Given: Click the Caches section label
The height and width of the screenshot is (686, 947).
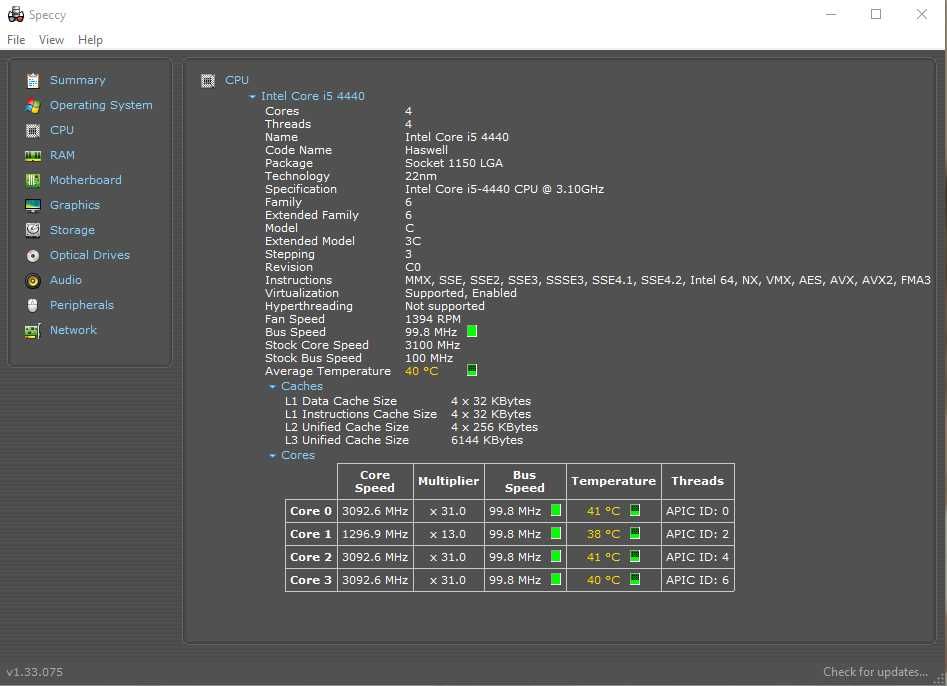Looking at the screenshot, I should (302, 386).
